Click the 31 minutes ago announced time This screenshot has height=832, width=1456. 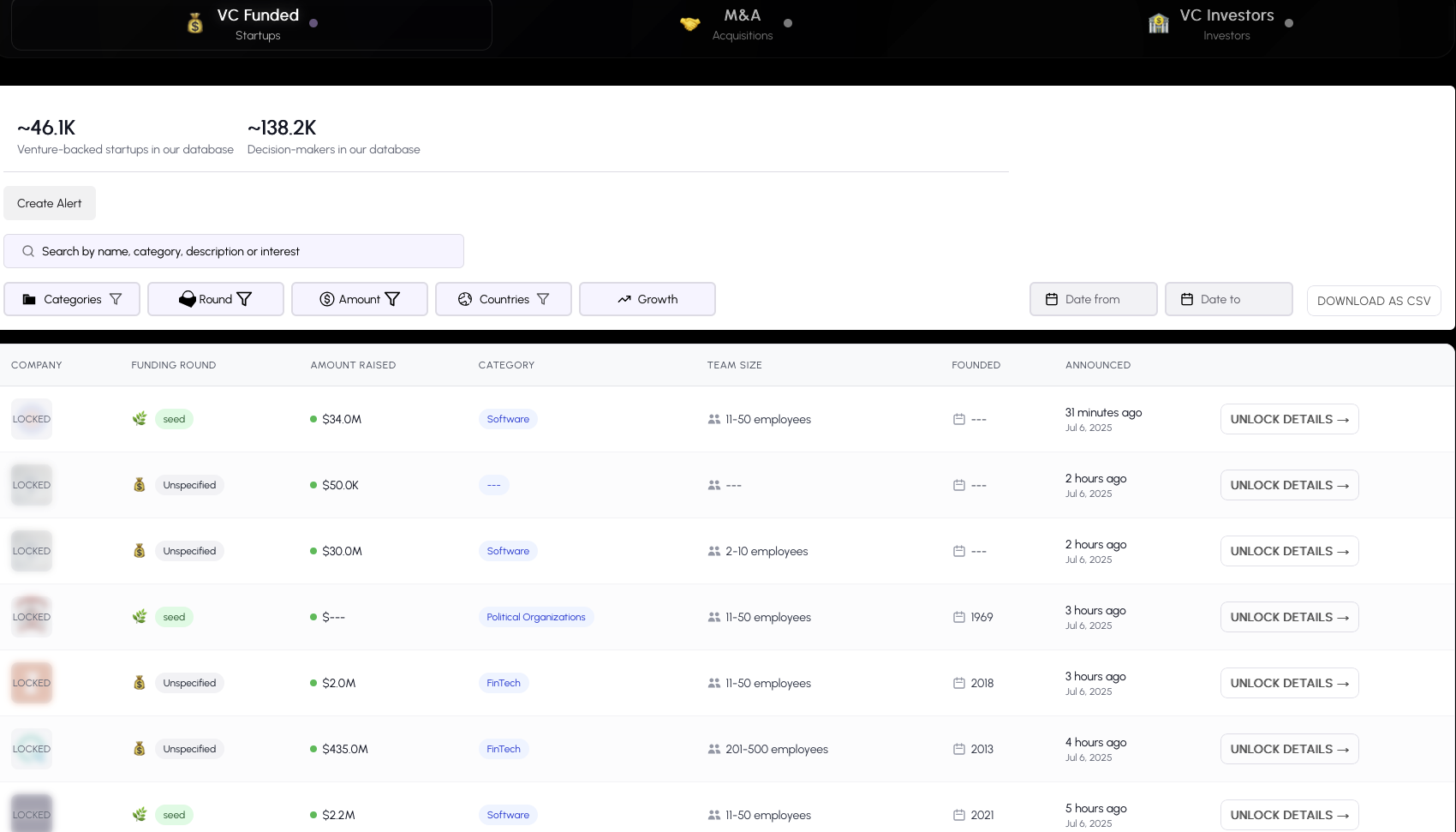pyautogui.click(x=1103, y=412)
